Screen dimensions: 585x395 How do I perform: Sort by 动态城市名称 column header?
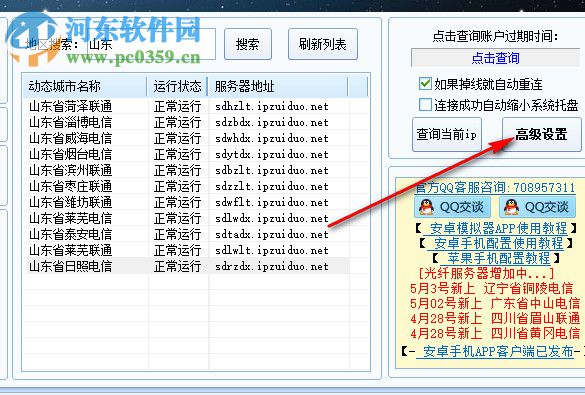[x=84, y=86]
